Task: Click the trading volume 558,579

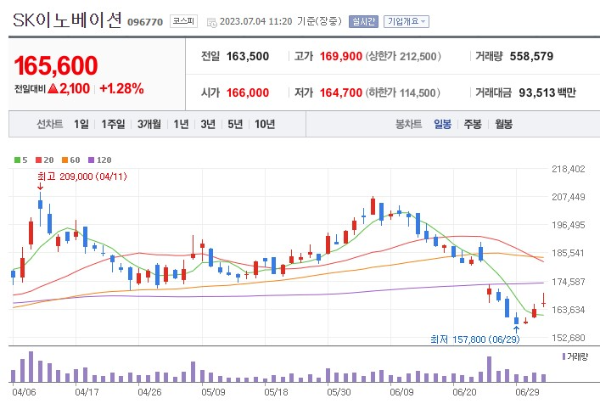Action: pyautogui.click(x=532, y=56)
